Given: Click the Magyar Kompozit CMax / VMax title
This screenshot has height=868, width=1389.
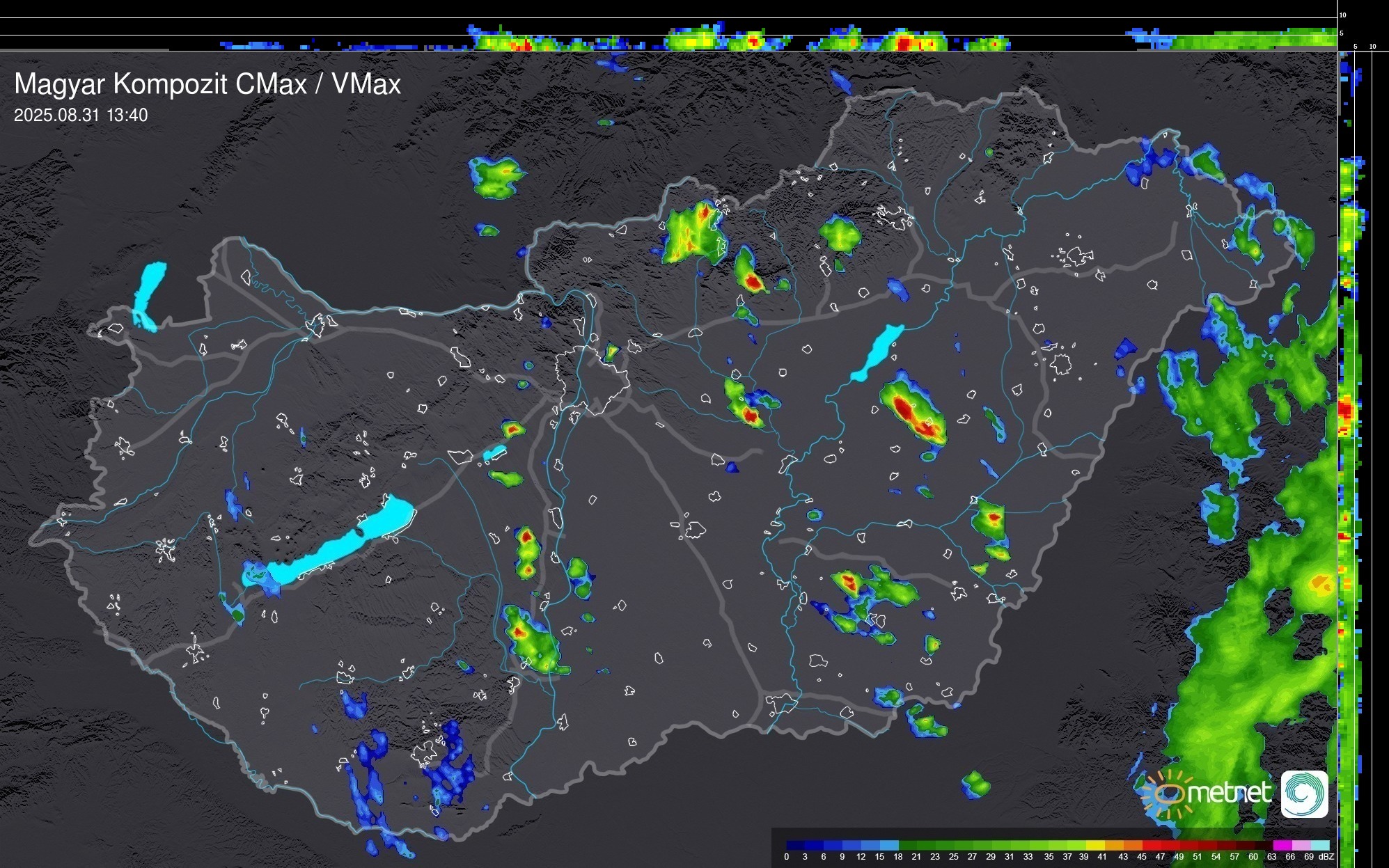Looking at the screenshot, I should pyautogui.click(x=207, y=84).
